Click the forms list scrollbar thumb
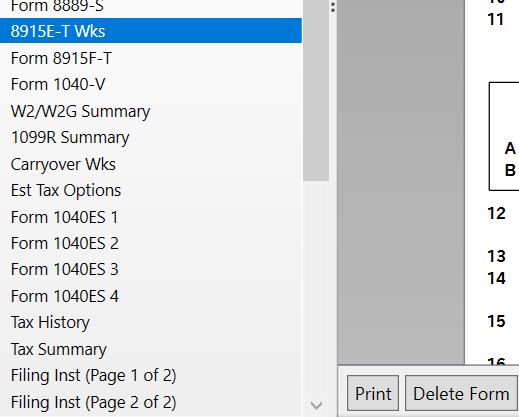 pyautogui.click(x=316, y=90)
